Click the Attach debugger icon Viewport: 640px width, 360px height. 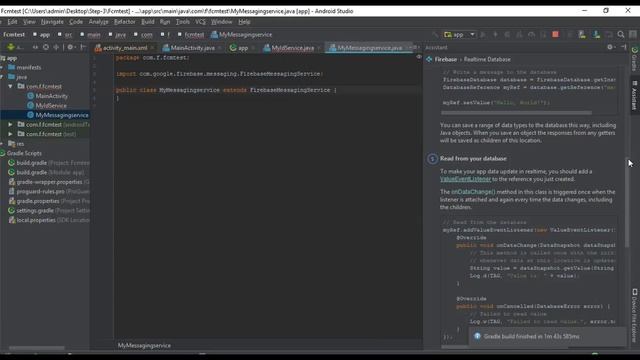click(543, 35)
